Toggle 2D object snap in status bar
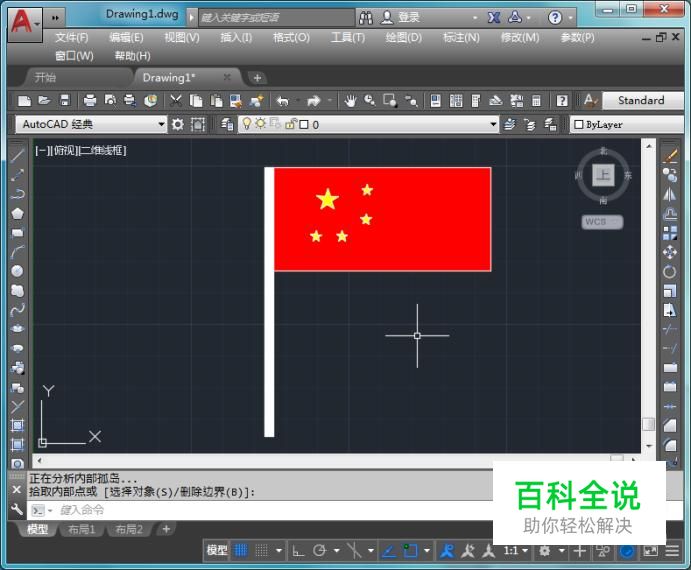 (x=410, y=550)
